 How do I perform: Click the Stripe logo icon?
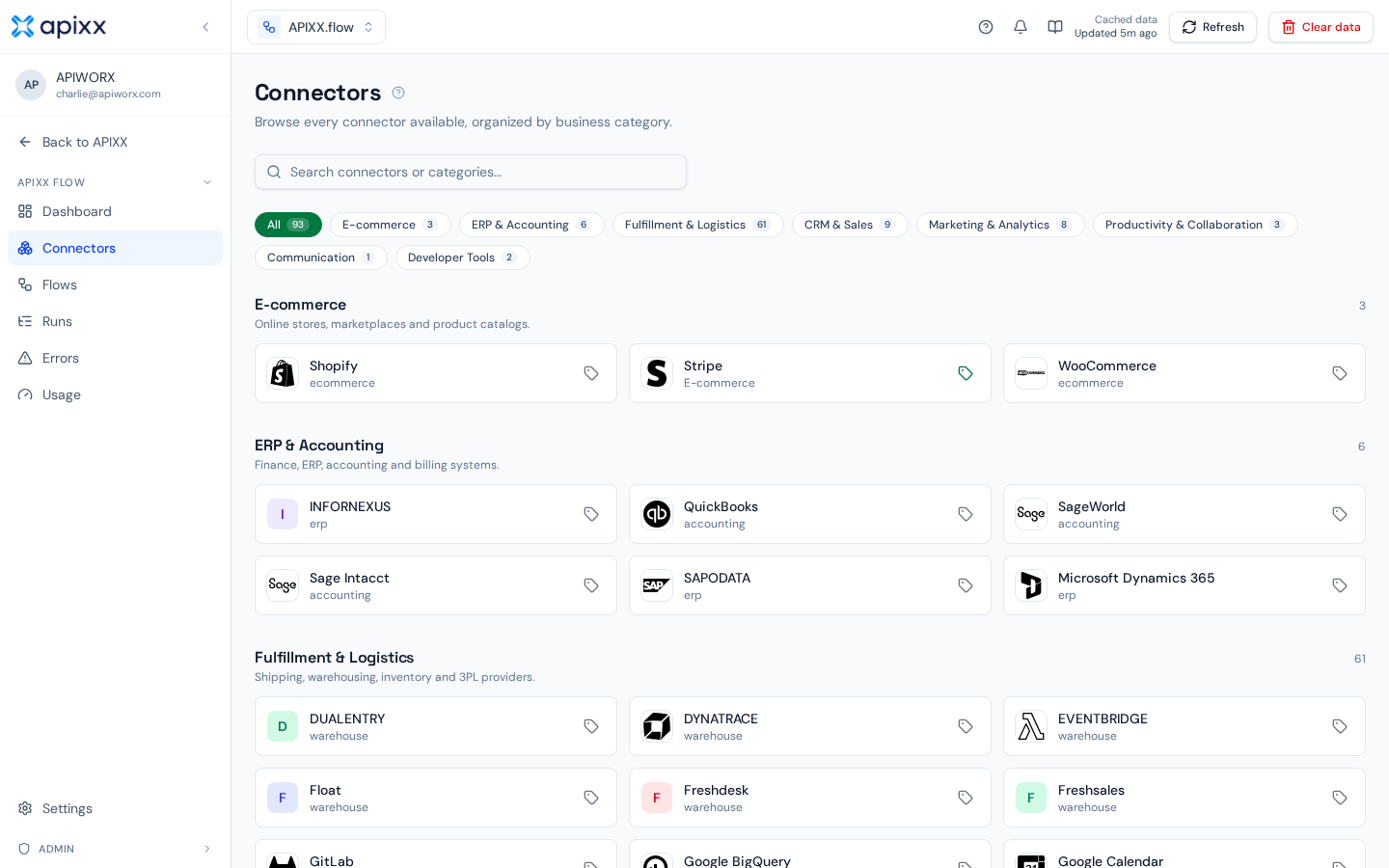657,373
